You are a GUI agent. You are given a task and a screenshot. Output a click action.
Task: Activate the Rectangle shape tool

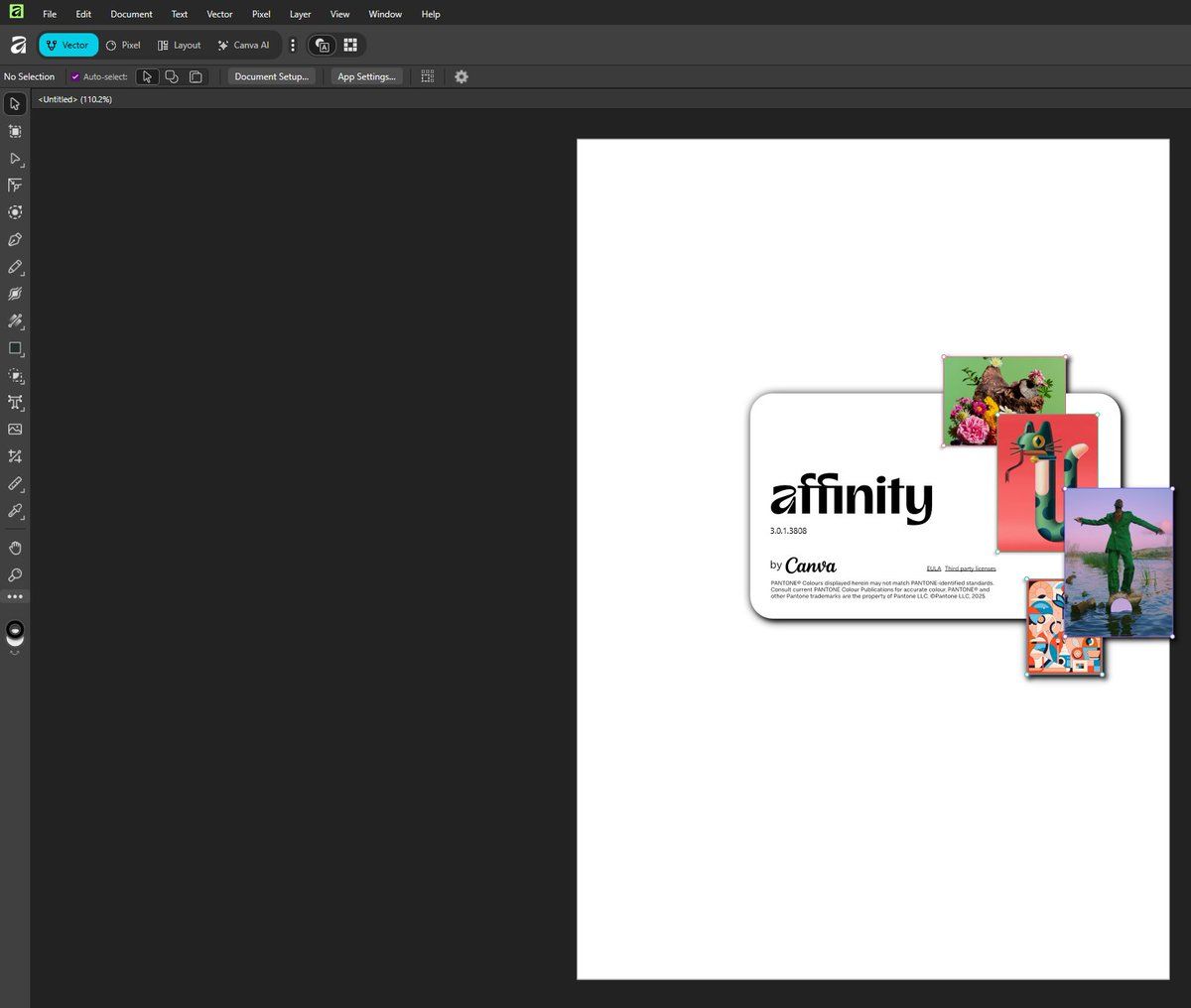[15, 348]
